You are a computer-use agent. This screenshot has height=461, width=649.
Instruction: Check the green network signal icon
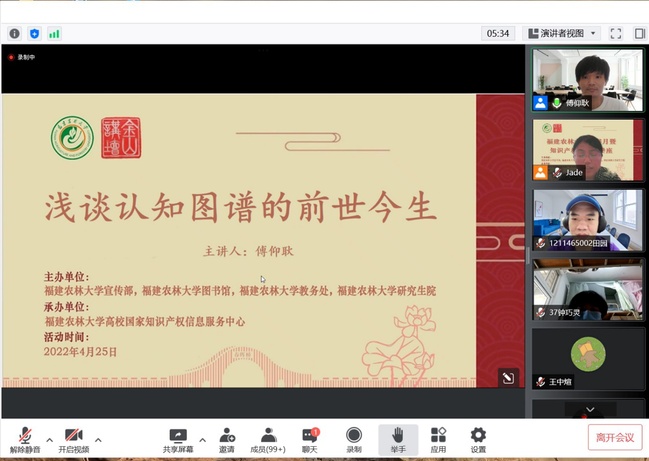pos(54,33)
